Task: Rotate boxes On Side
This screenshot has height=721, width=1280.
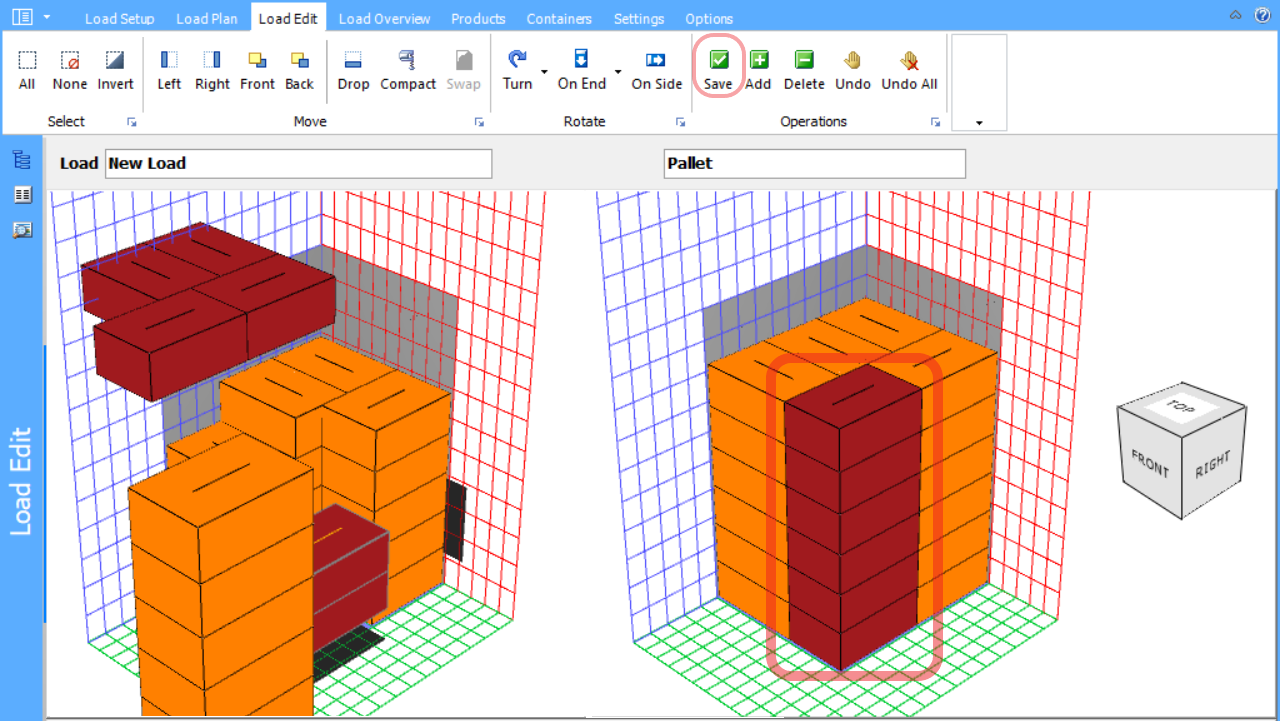Action: [x=656, y=68]
